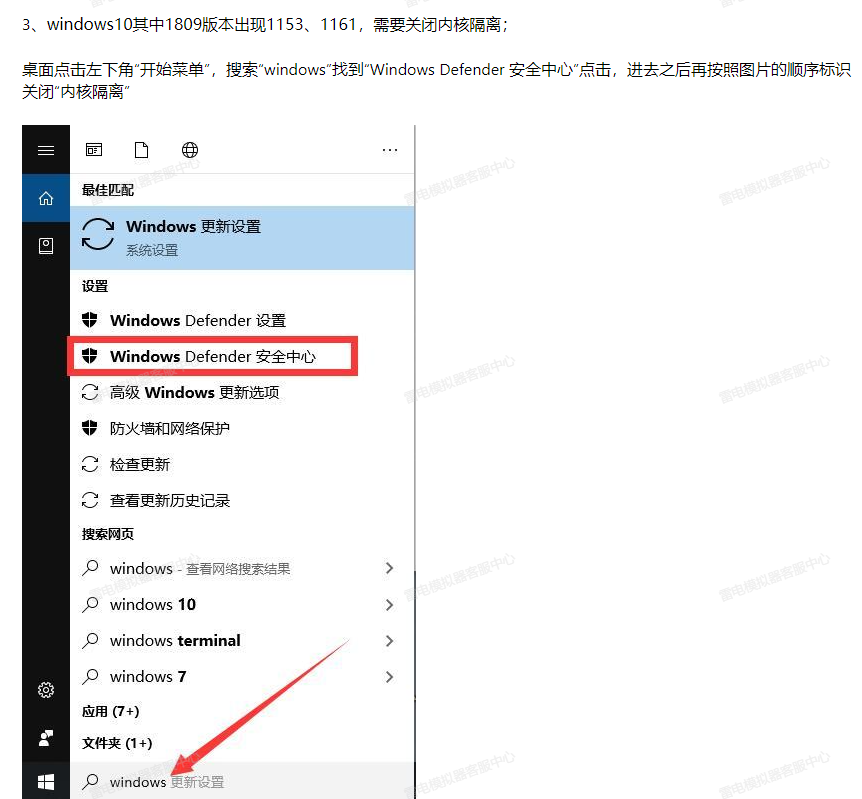Expand arrow for windows 7 suggestion
The height and width of the screenshot is (799, 862).
coord(389,677)
